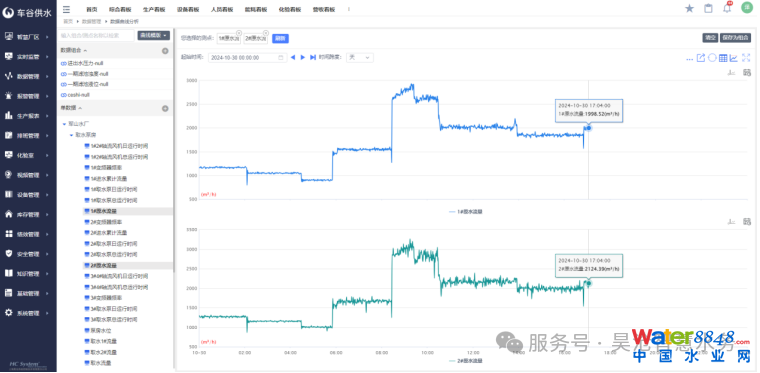Open the notification bell

point(727,8)
